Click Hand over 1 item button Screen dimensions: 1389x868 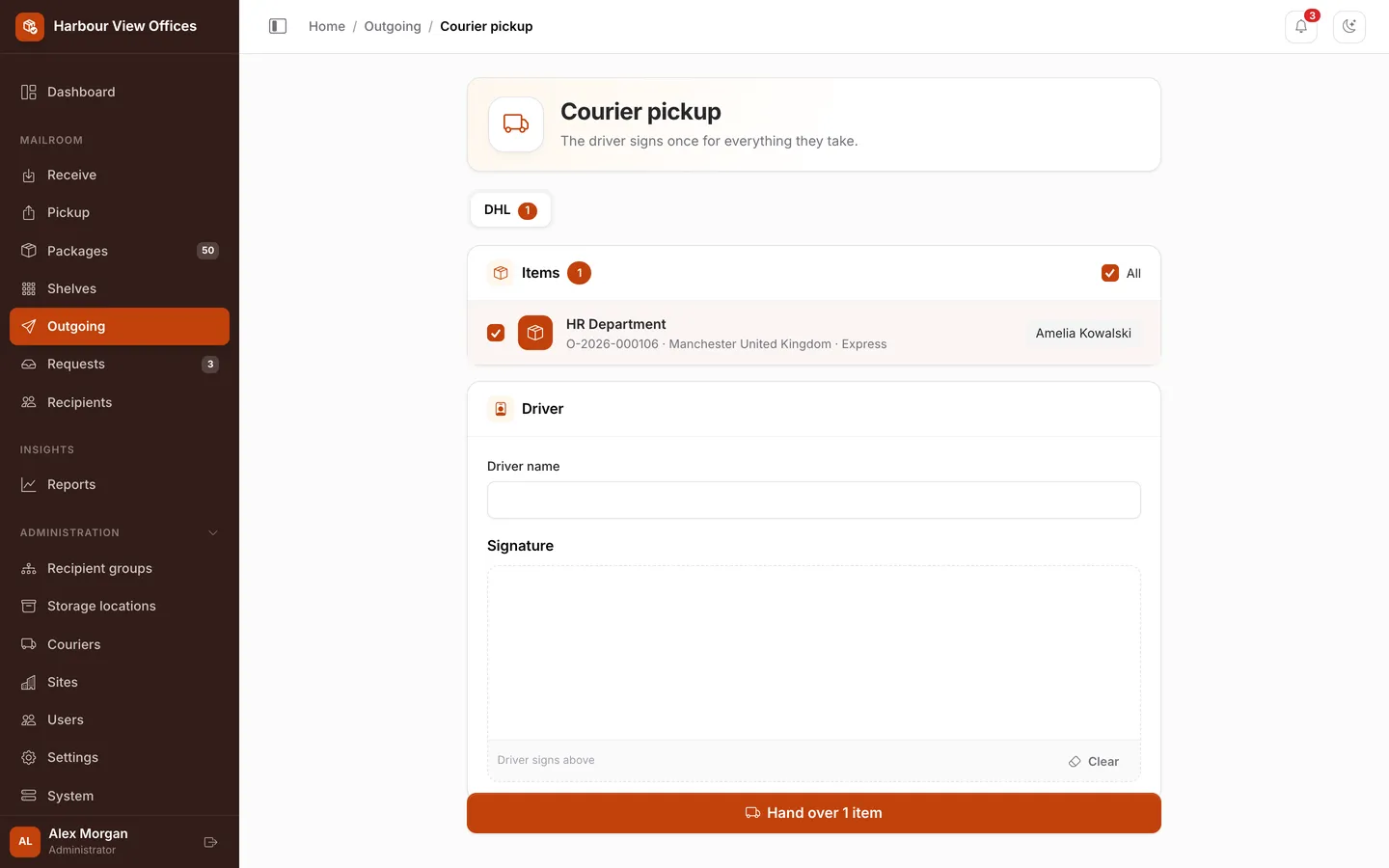[814, 813]
